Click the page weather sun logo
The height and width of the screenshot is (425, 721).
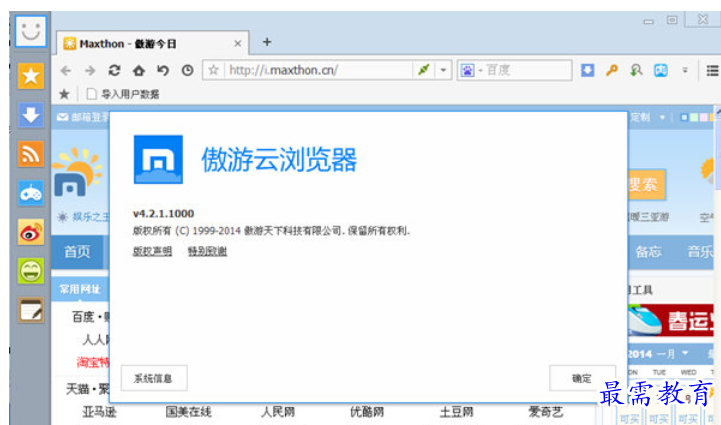coord(76,173)
